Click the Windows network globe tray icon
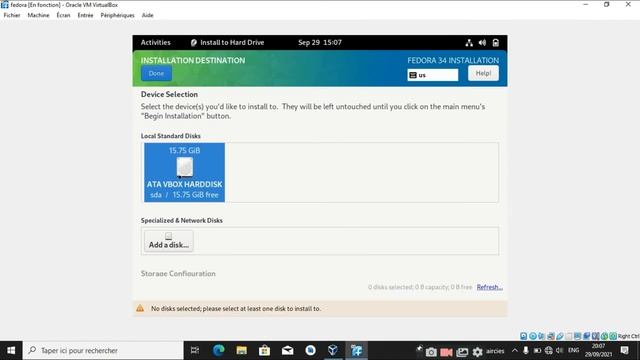 (549, 351)
